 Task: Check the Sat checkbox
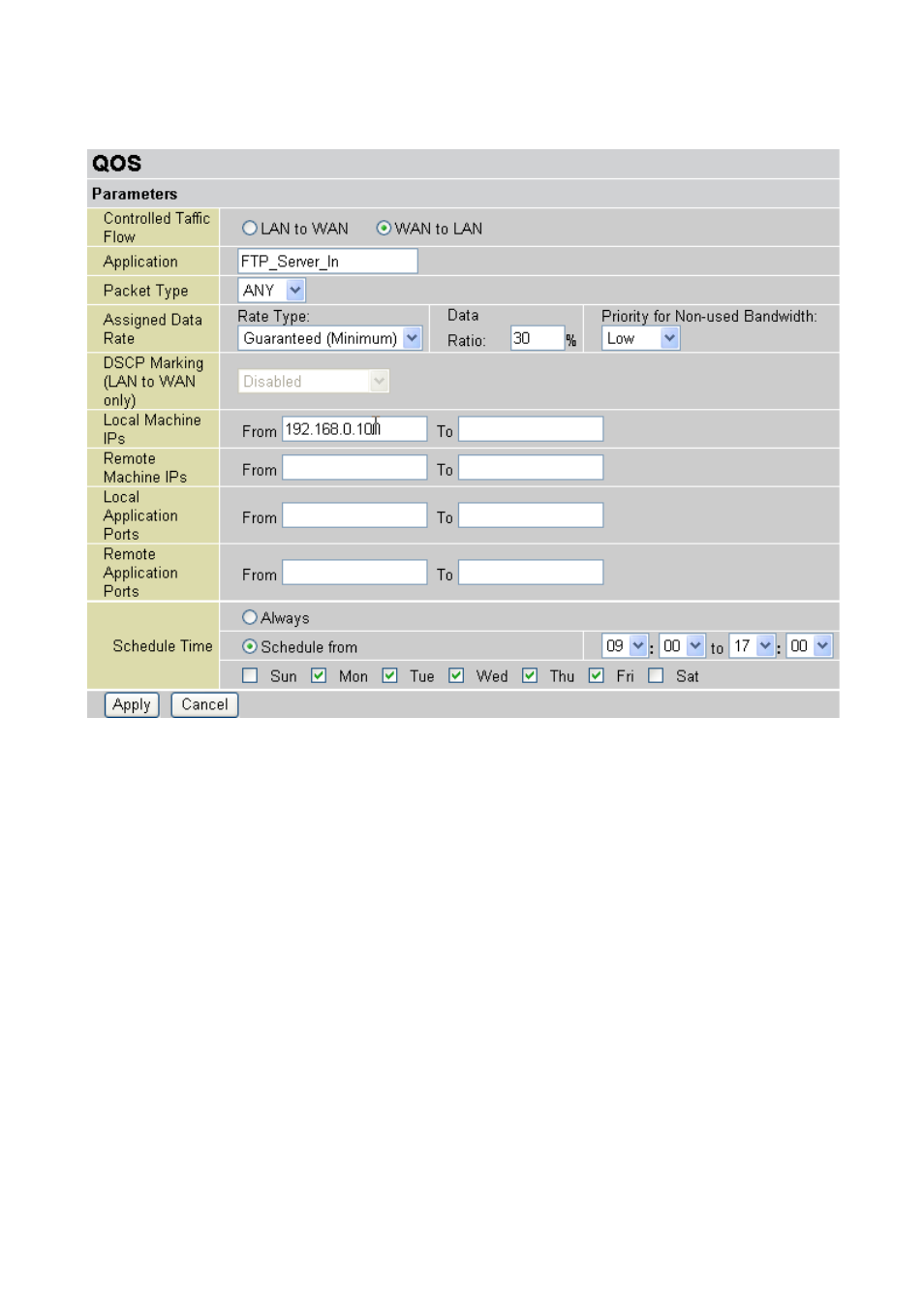pyautogui.click(x=656, y=675)
